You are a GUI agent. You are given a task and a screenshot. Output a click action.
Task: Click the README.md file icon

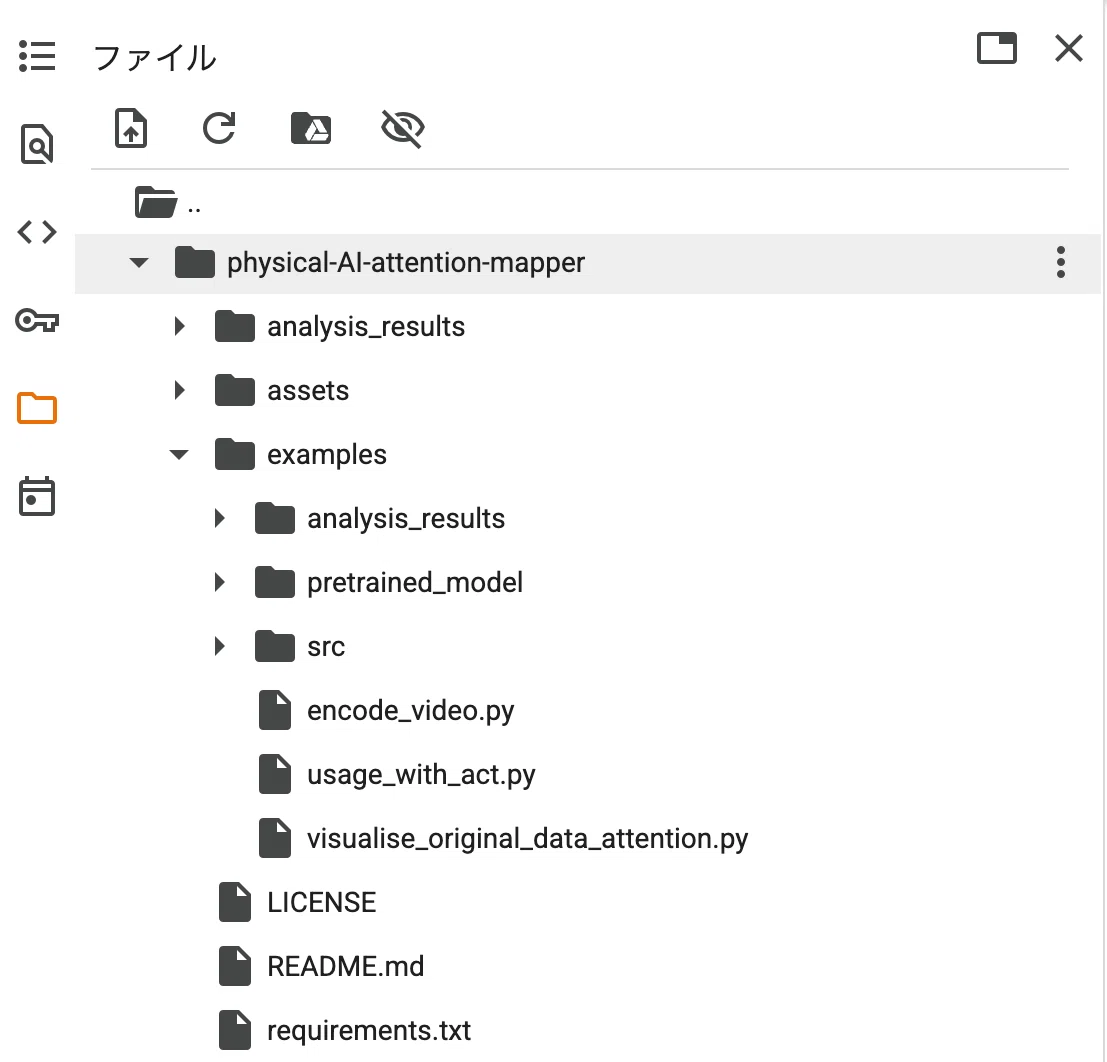point(234,967)
